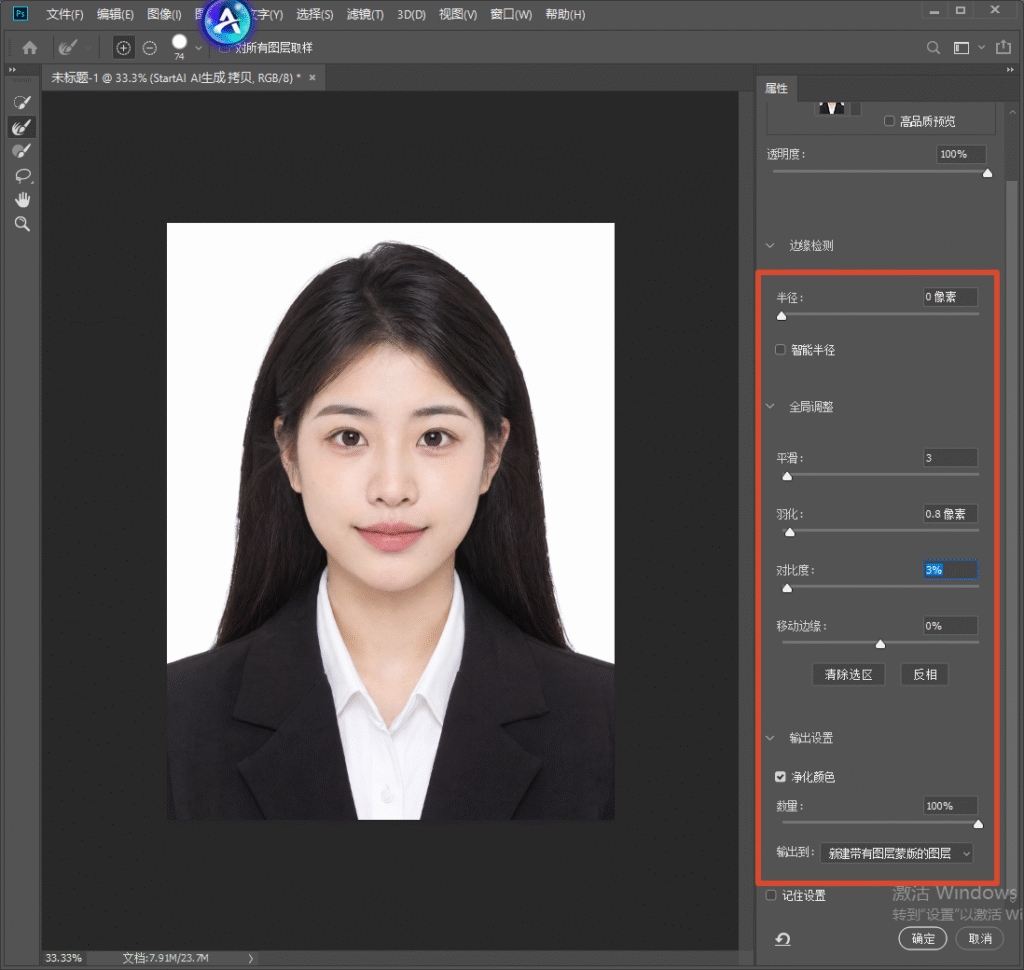The height and width of the screenshot is (970, 1024).
Task: Select the Zoom tool
Action: (x=22, y=224)
